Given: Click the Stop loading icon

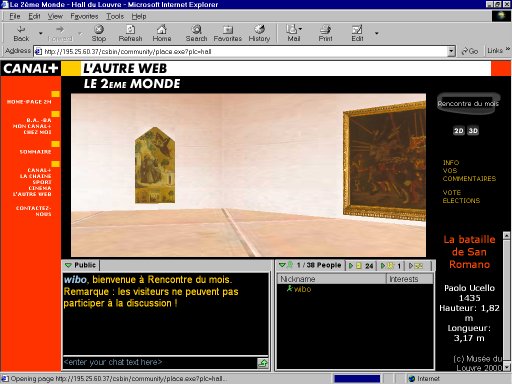Looking at the screenshot, I should pyautogui.click(x=99, y=30).
